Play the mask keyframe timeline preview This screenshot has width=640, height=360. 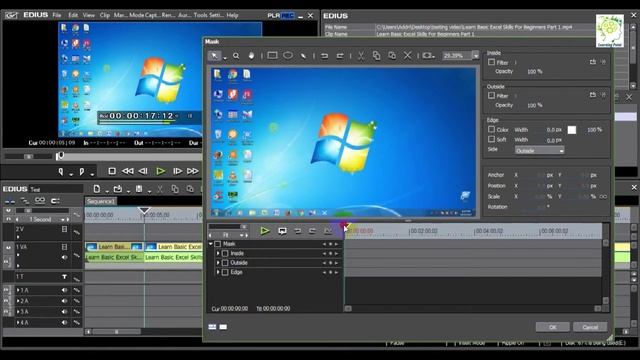pos(264,231)
